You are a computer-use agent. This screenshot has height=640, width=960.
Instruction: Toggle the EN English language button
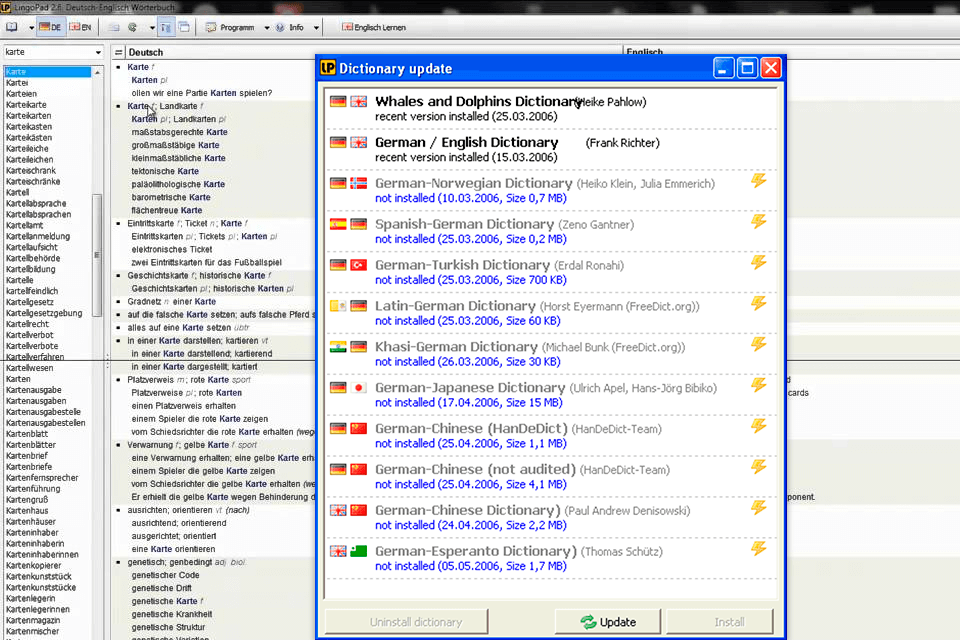click(80, 28)
